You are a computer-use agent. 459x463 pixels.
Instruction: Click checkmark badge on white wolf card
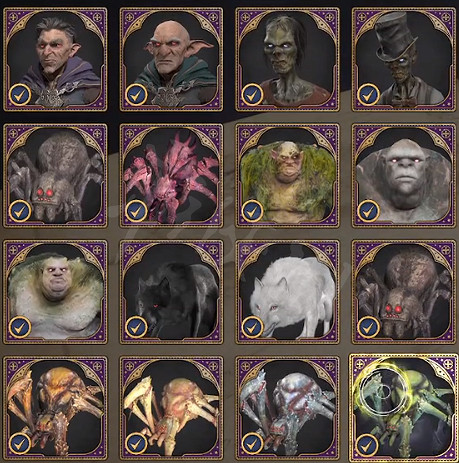(x=252, y=327)
